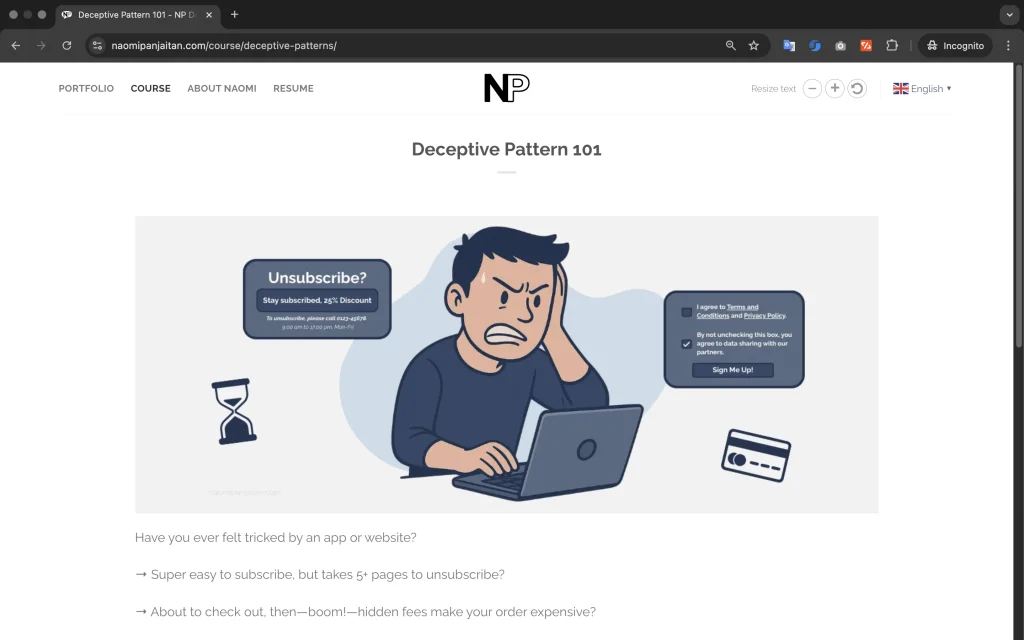Increase text size with plus button
The width and height of the screenshot is (1024, 640).
pyautogui.click(x=835, y=88)
